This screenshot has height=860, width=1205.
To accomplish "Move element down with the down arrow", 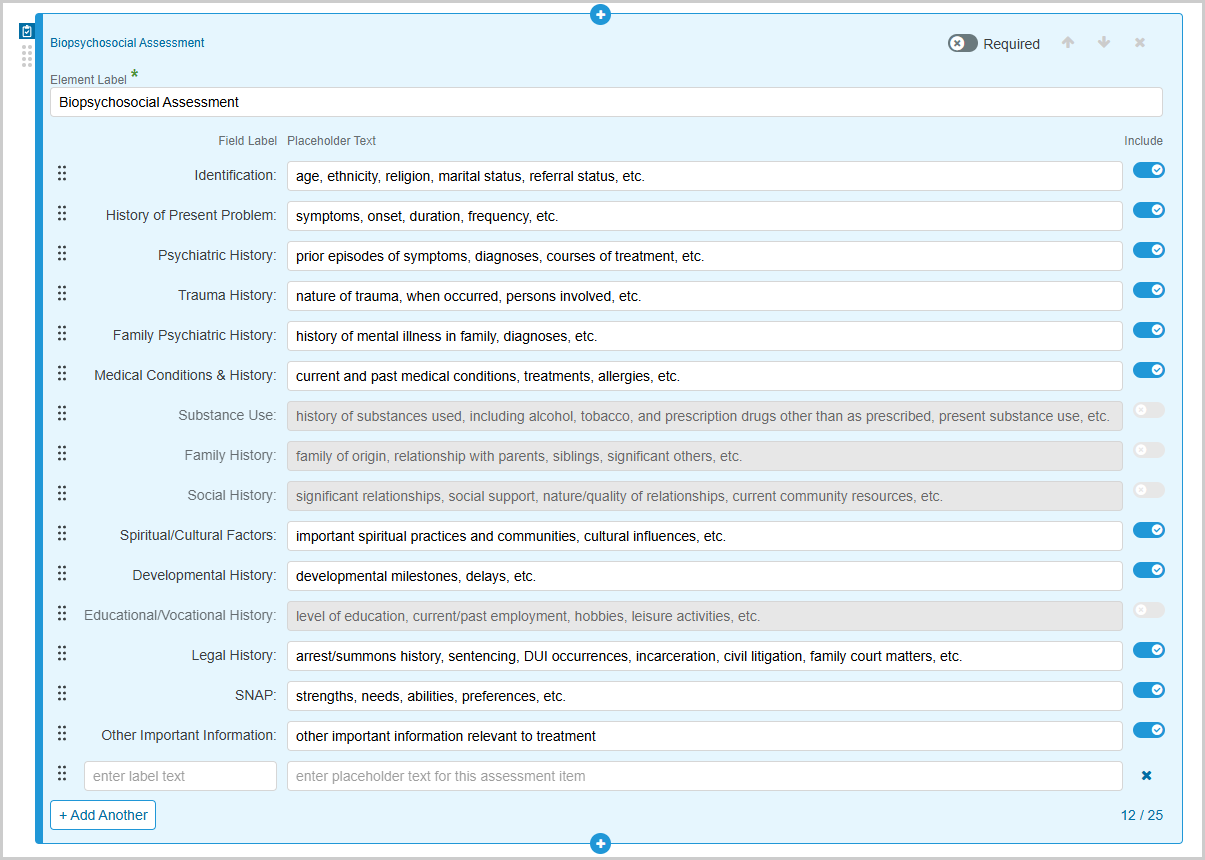I will (1104, 43).
